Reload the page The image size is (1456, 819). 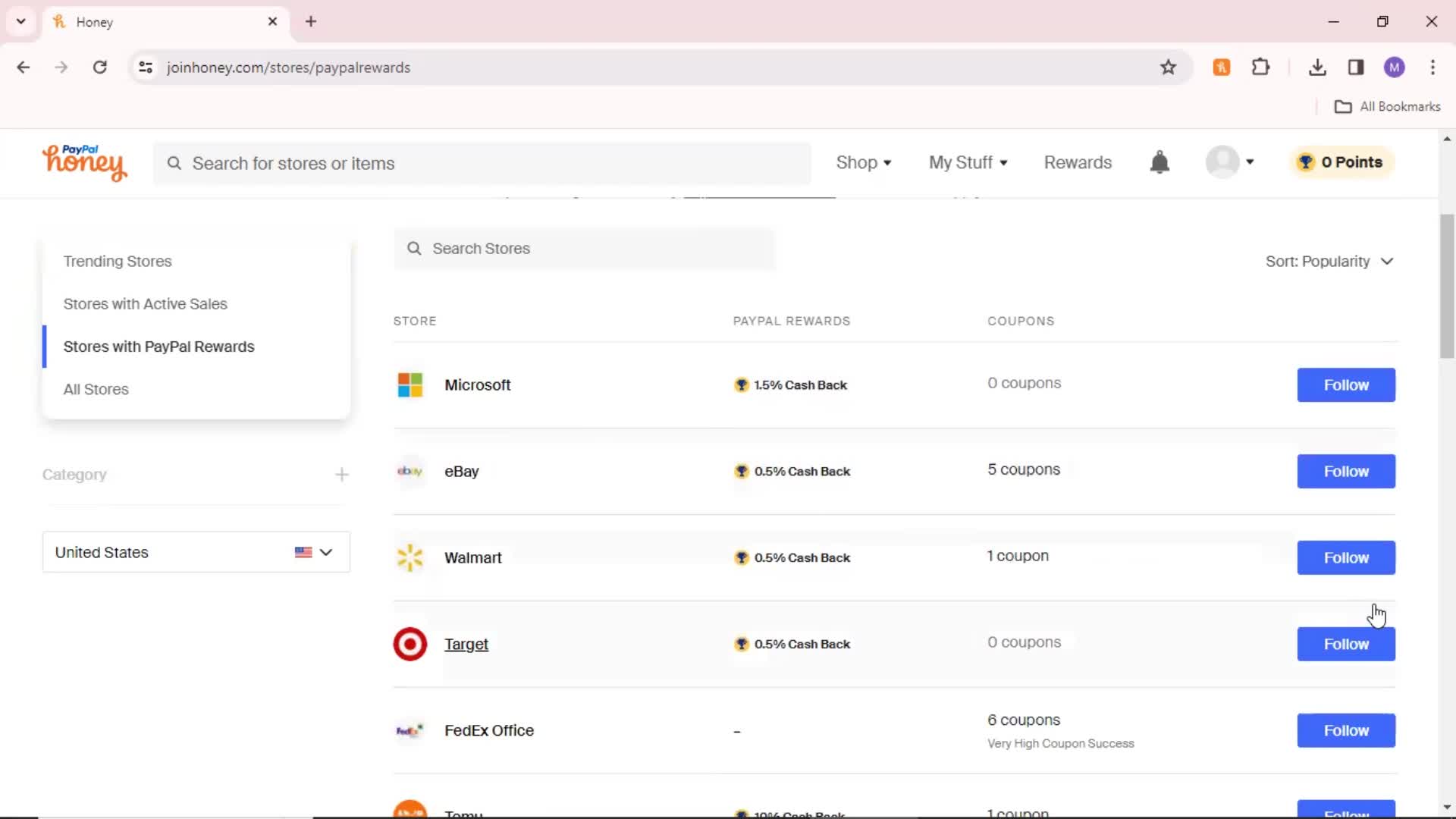tap(99, 67)
